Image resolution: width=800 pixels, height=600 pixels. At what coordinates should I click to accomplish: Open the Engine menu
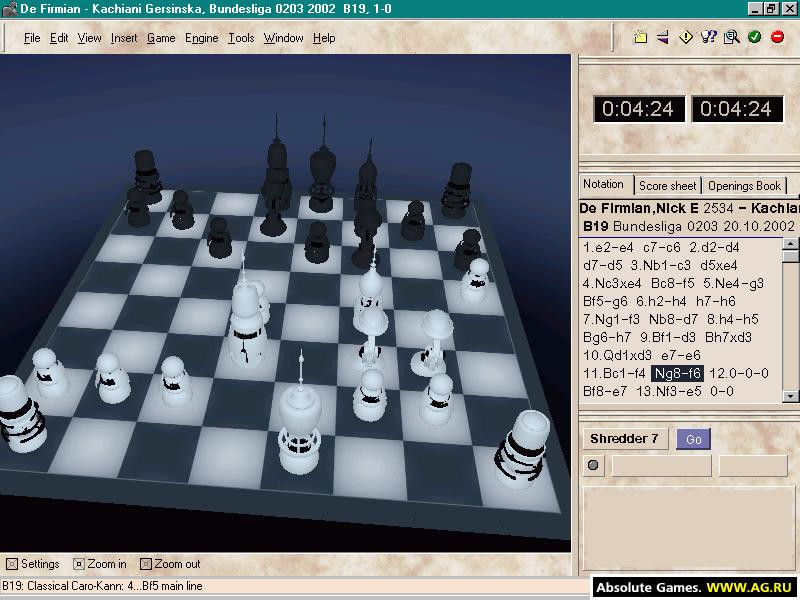[202, 38]
